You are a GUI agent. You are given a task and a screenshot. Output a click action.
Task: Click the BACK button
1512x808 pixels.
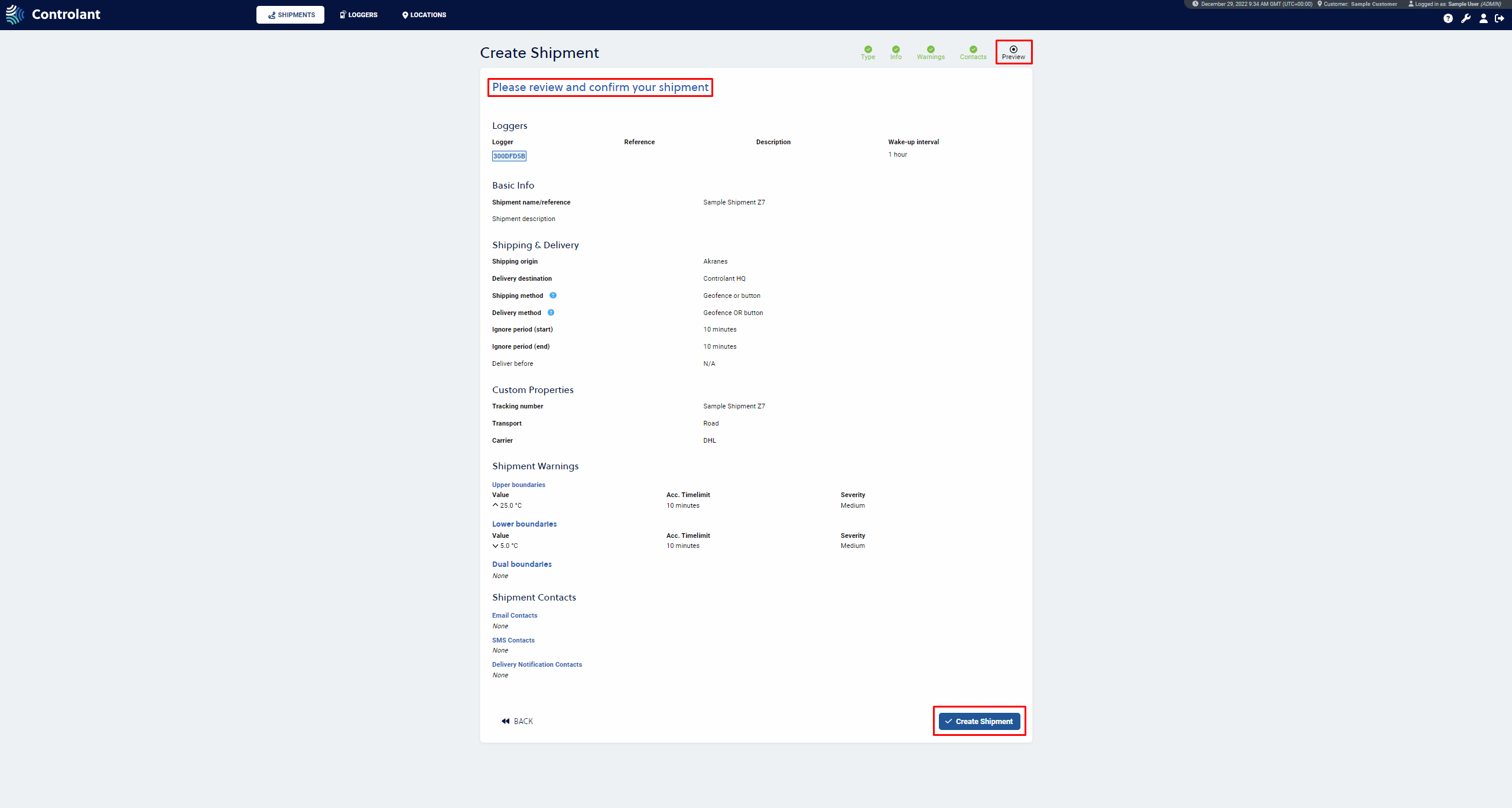click(517, 721)
